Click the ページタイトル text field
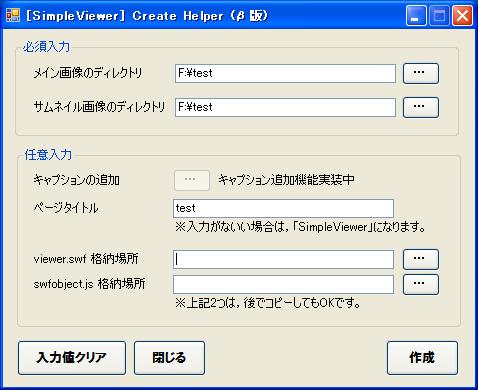Screen dimensions: 478x390 283,208
